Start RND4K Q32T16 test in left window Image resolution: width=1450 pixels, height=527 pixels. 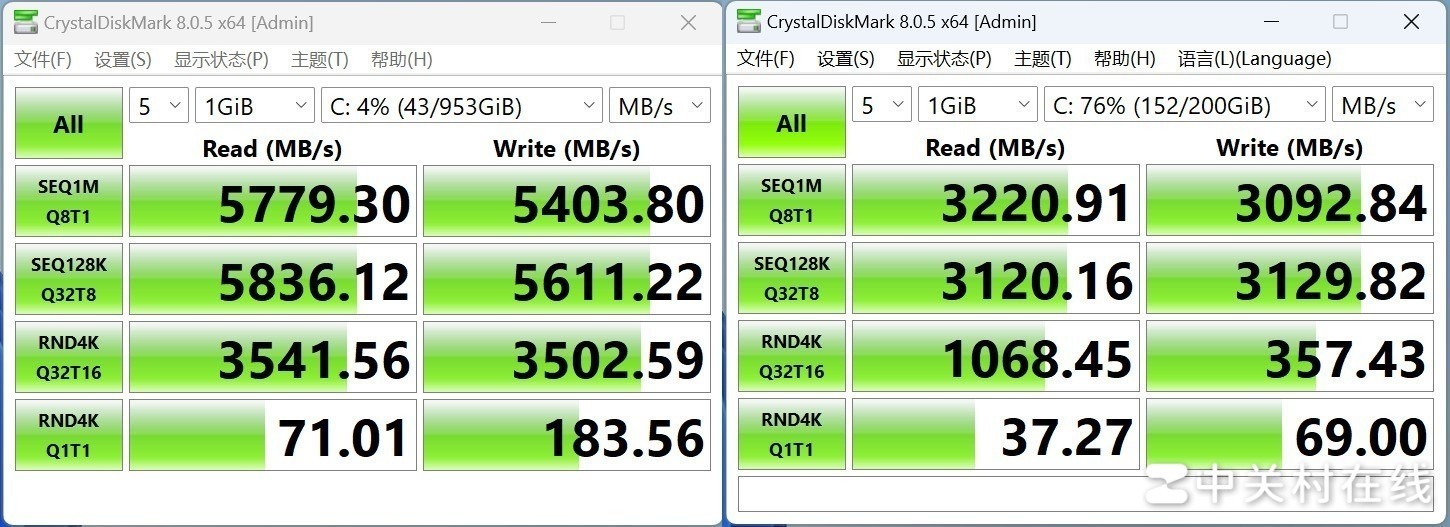click(69, 357)
